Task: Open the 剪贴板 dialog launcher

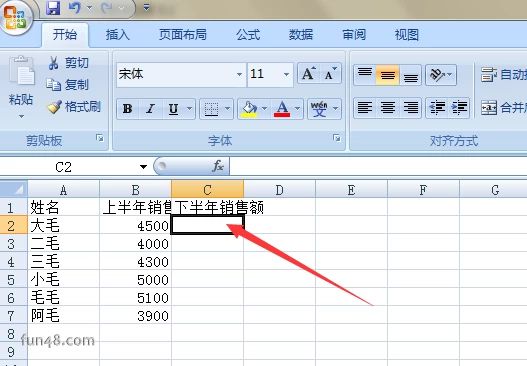Action: 100,138
